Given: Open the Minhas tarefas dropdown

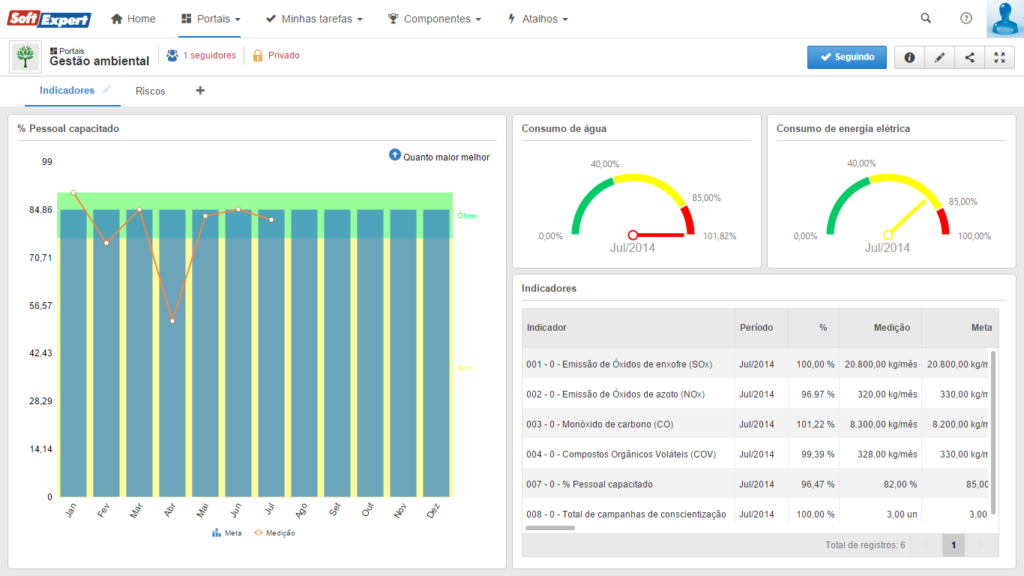Looking at the screenshot, I should coord(313,19).
